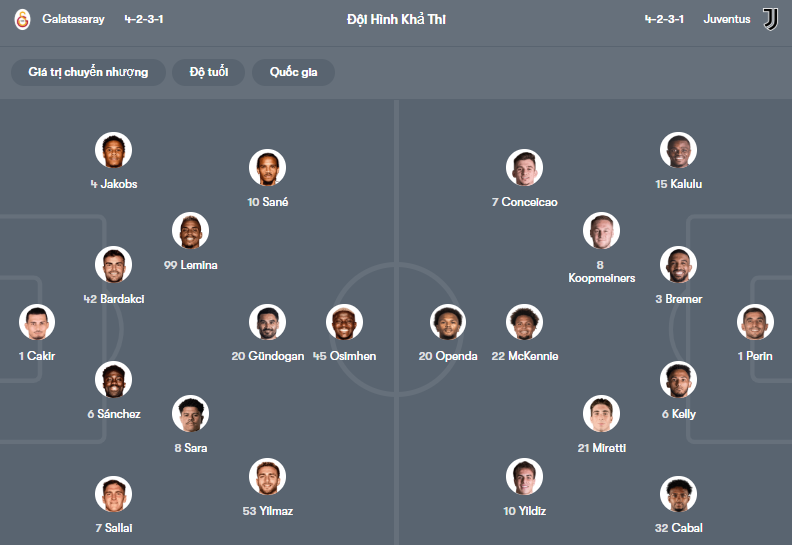Viewport: 792px width, 545px height.
Task: Select Koopmeiners' player portrait
Action: tap(601, 231)
